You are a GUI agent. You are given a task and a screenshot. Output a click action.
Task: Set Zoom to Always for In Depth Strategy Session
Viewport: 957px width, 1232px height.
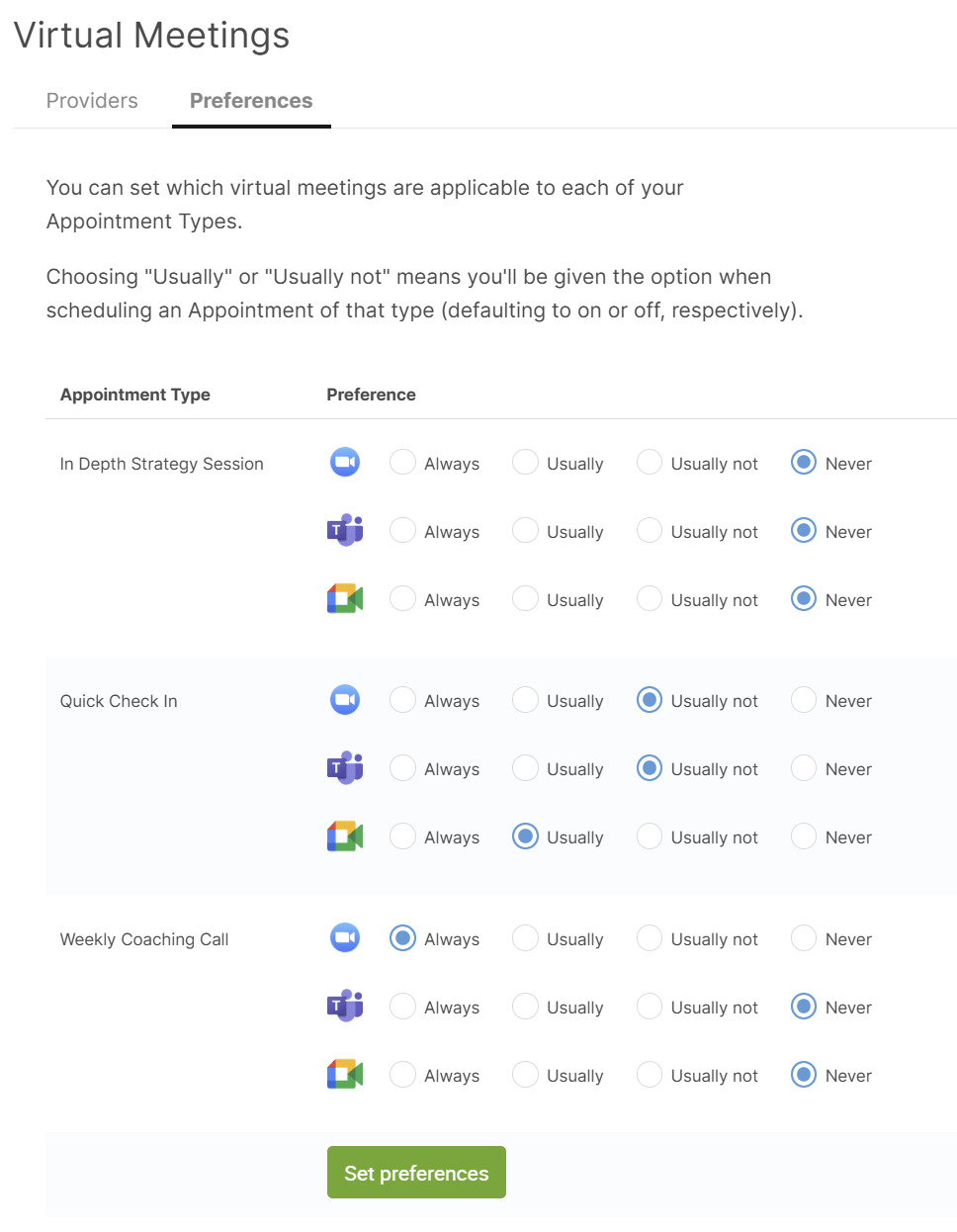(402, 462)
